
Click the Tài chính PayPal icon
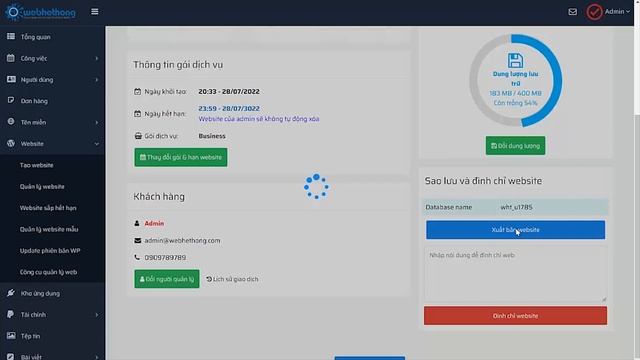(x=11, y=314)
